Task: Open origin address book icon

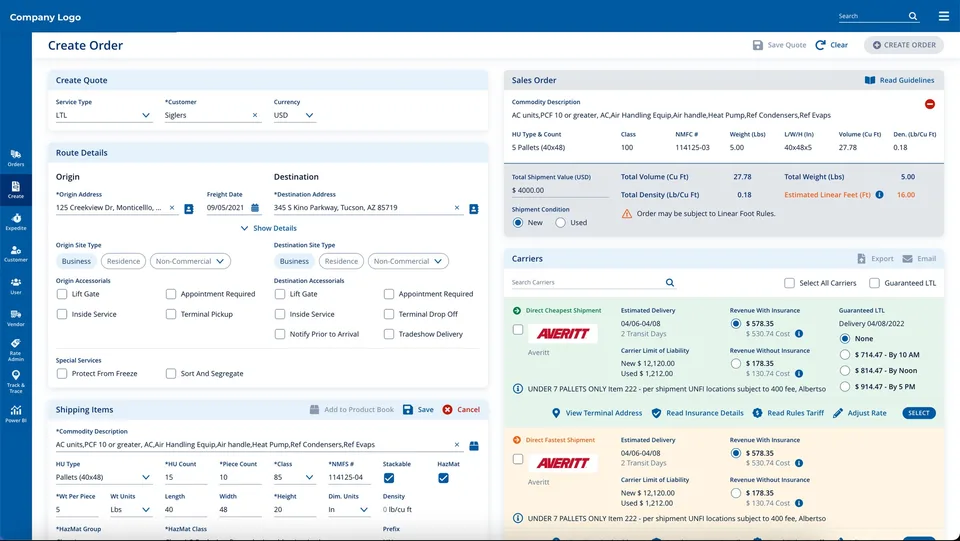Action: [189, 209]
